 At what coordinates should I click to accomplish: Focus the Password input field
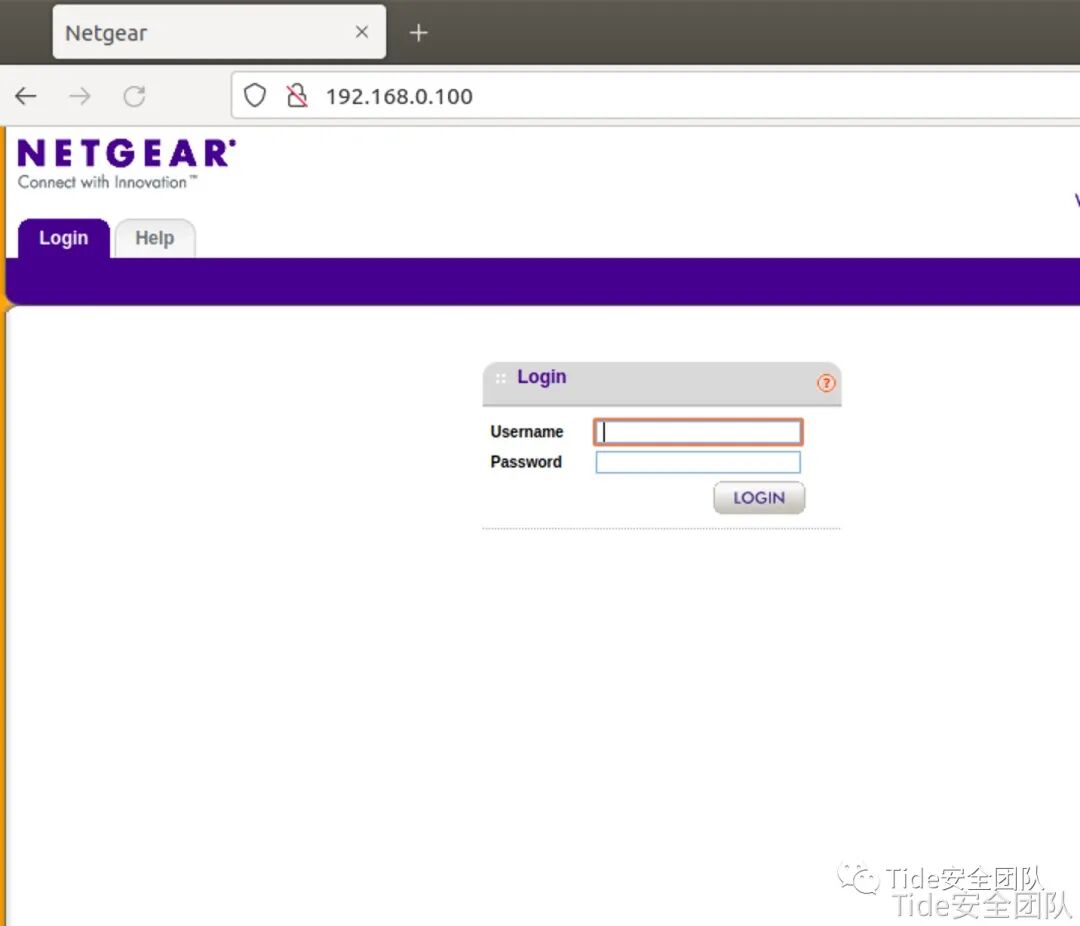click(x=698, y=462)
